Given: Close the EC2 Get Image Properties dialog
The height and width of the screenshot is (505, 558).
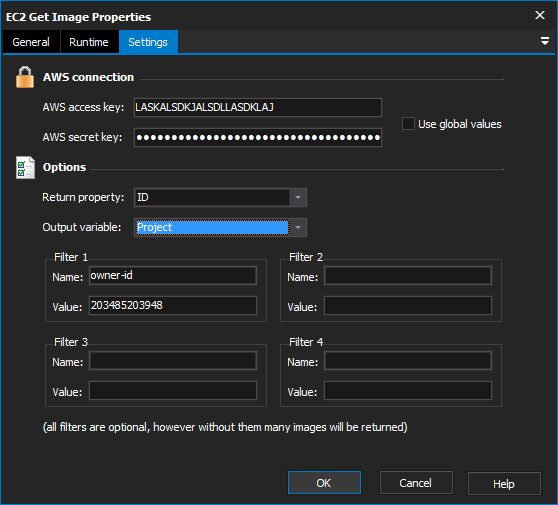Looking at the screenshot, I should pos(539,15).
